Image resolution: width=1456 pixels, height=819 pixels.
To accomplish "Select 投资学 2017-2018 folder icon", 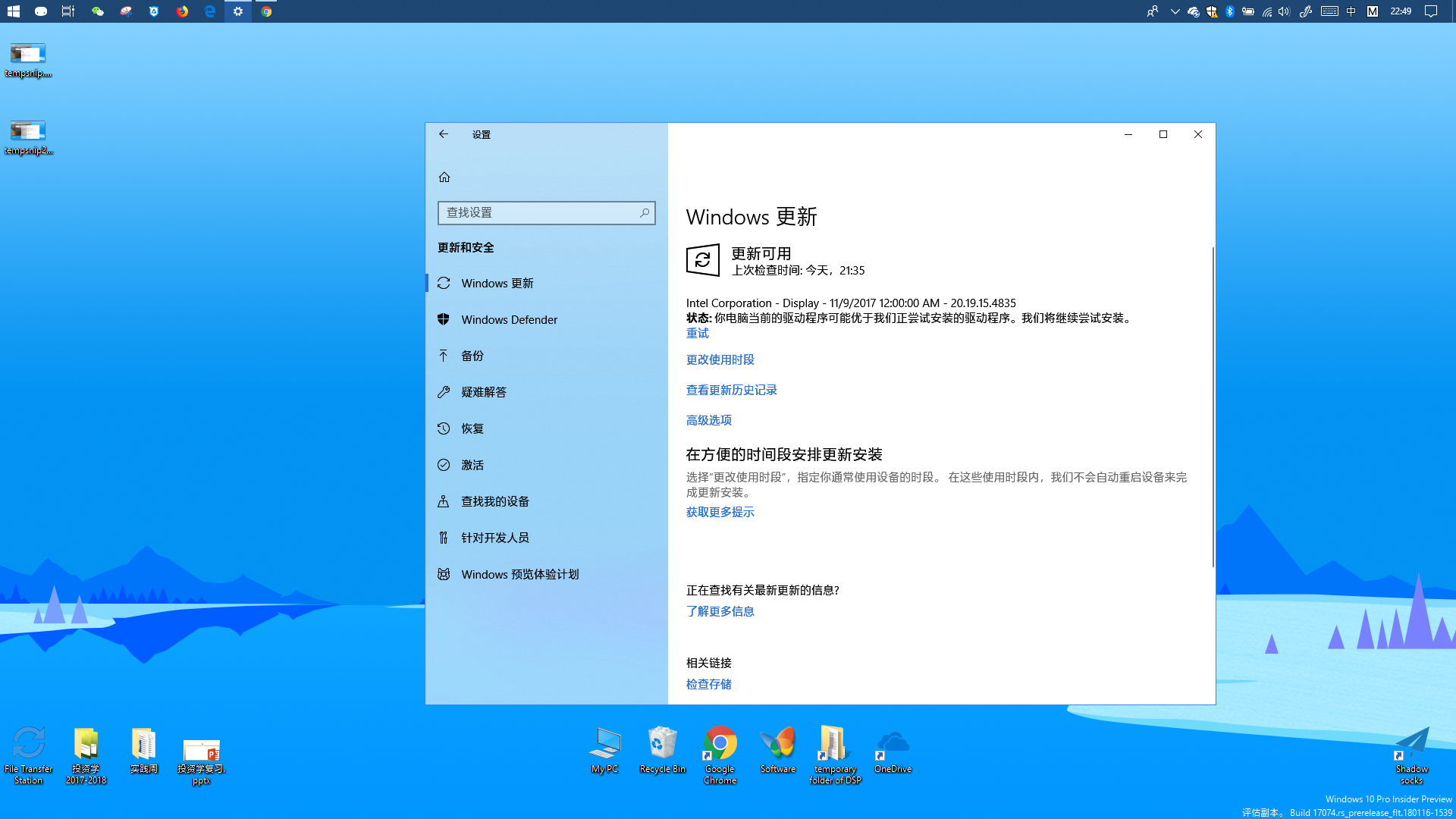I will (x=86, y=755).
